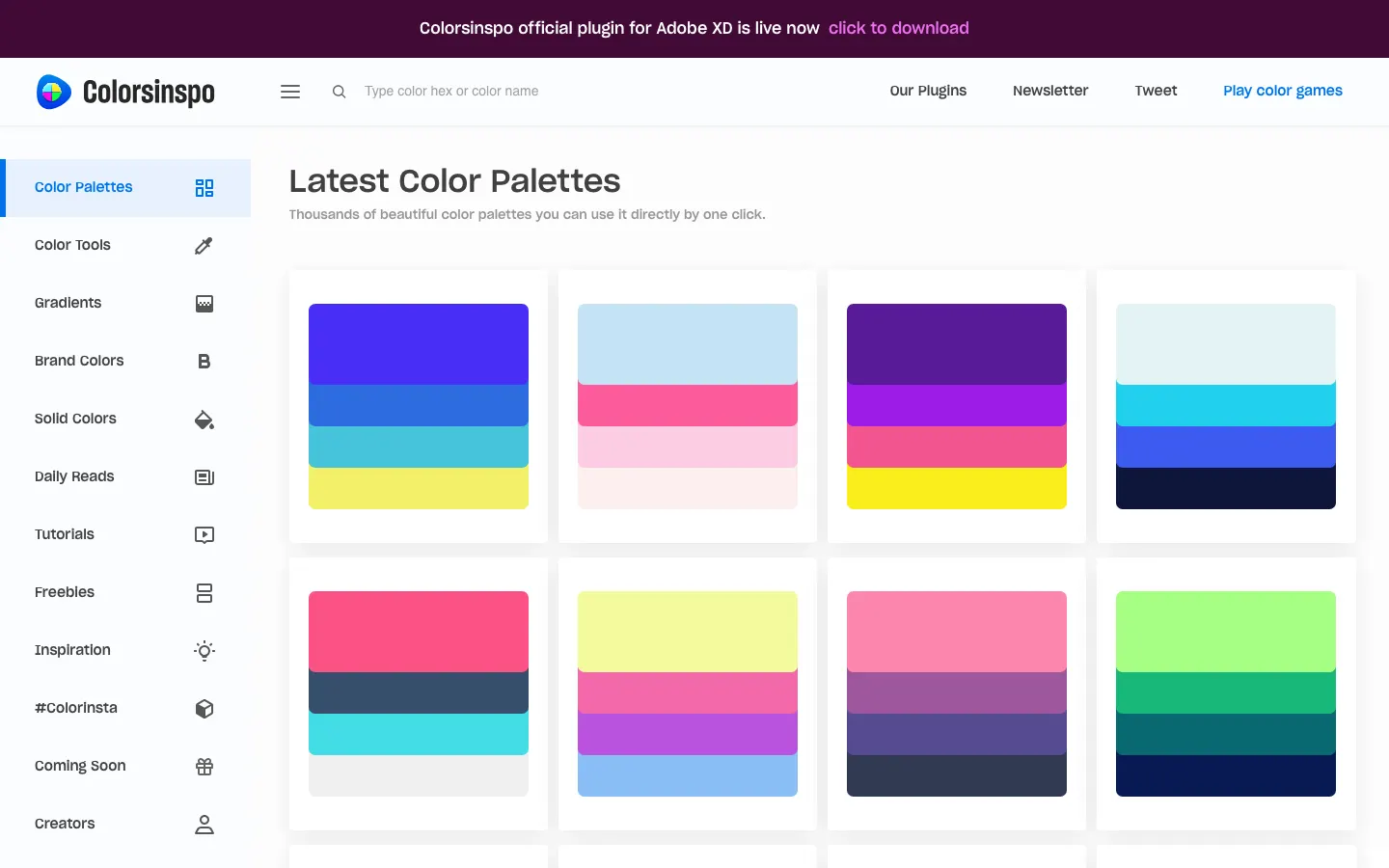Click the hamburger menu icon
The width and height of the screenshot is (1389, 868).
point(290,92)
